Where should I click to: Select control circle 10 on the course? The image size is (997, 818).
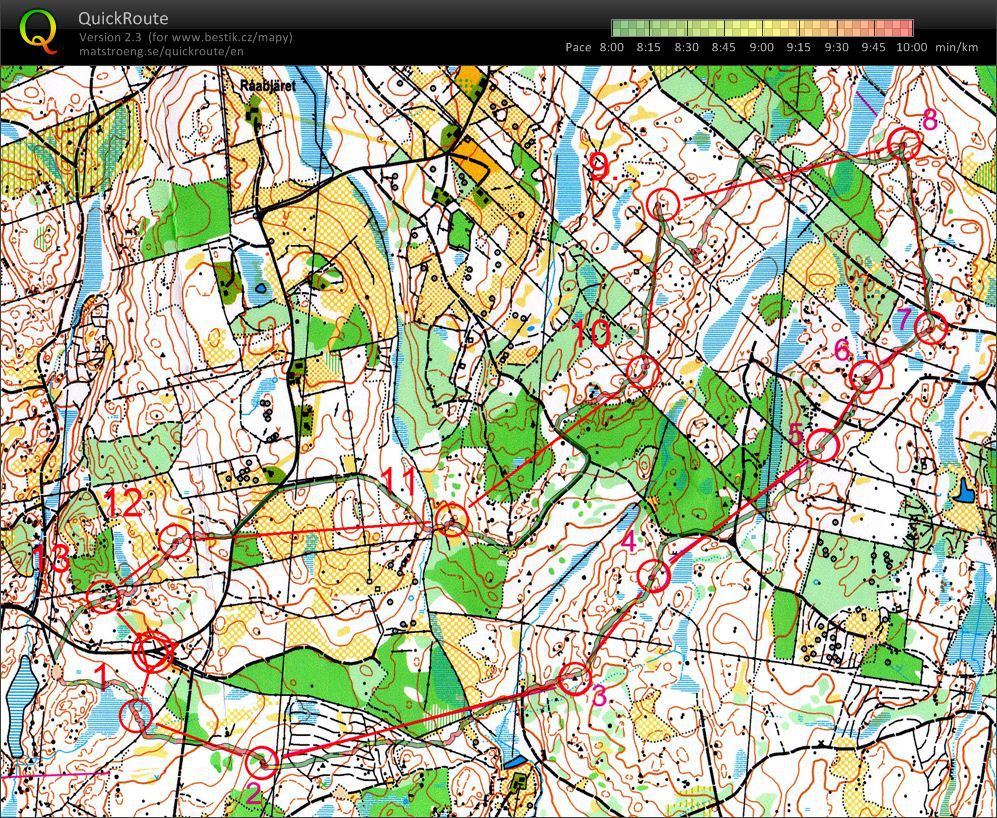coord(643,371)
